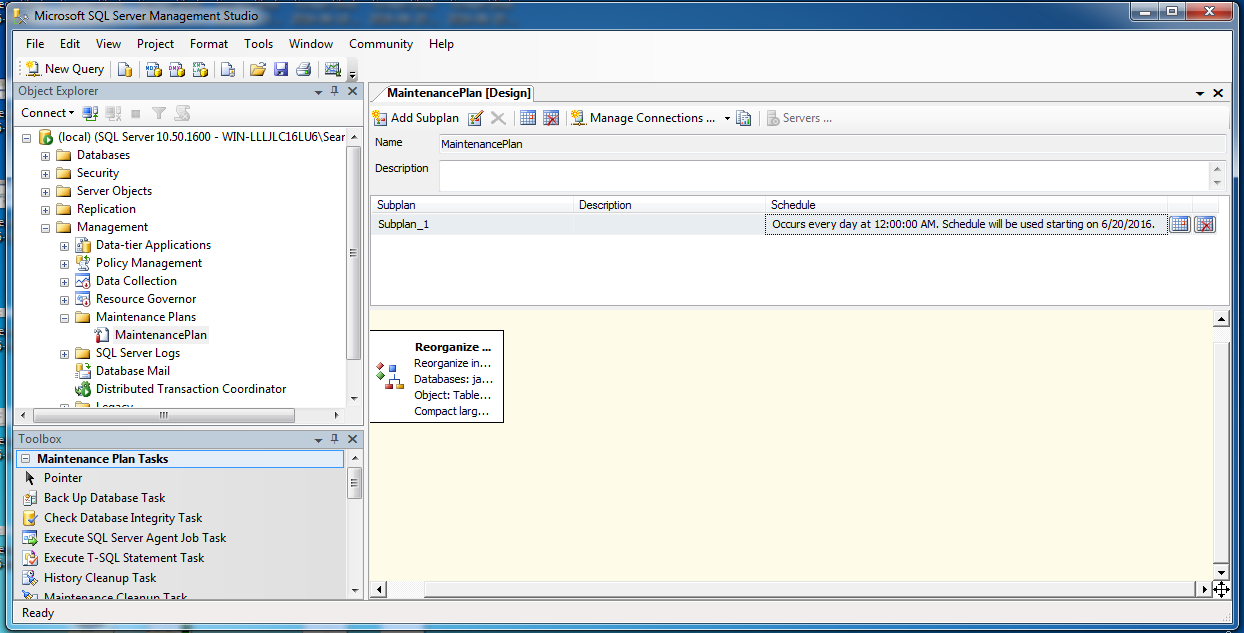1244x633 pixels.
Task: Open the main toolbar options overflow arrow
Action: click(x=352, y=72)
